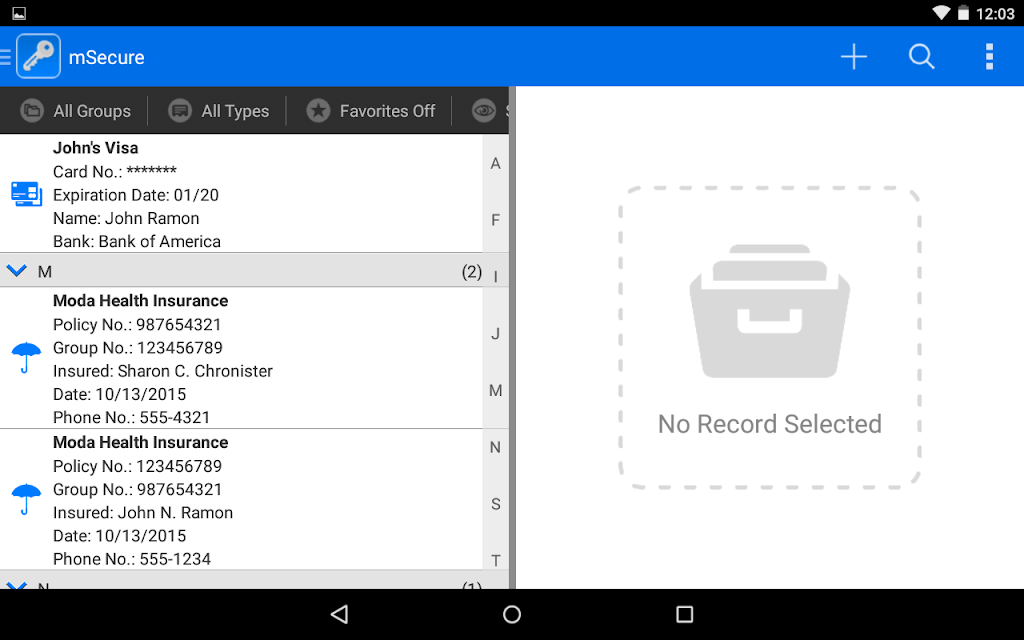
Task: Toggle the Favorites Off filter
Action: tap(370, 111)
